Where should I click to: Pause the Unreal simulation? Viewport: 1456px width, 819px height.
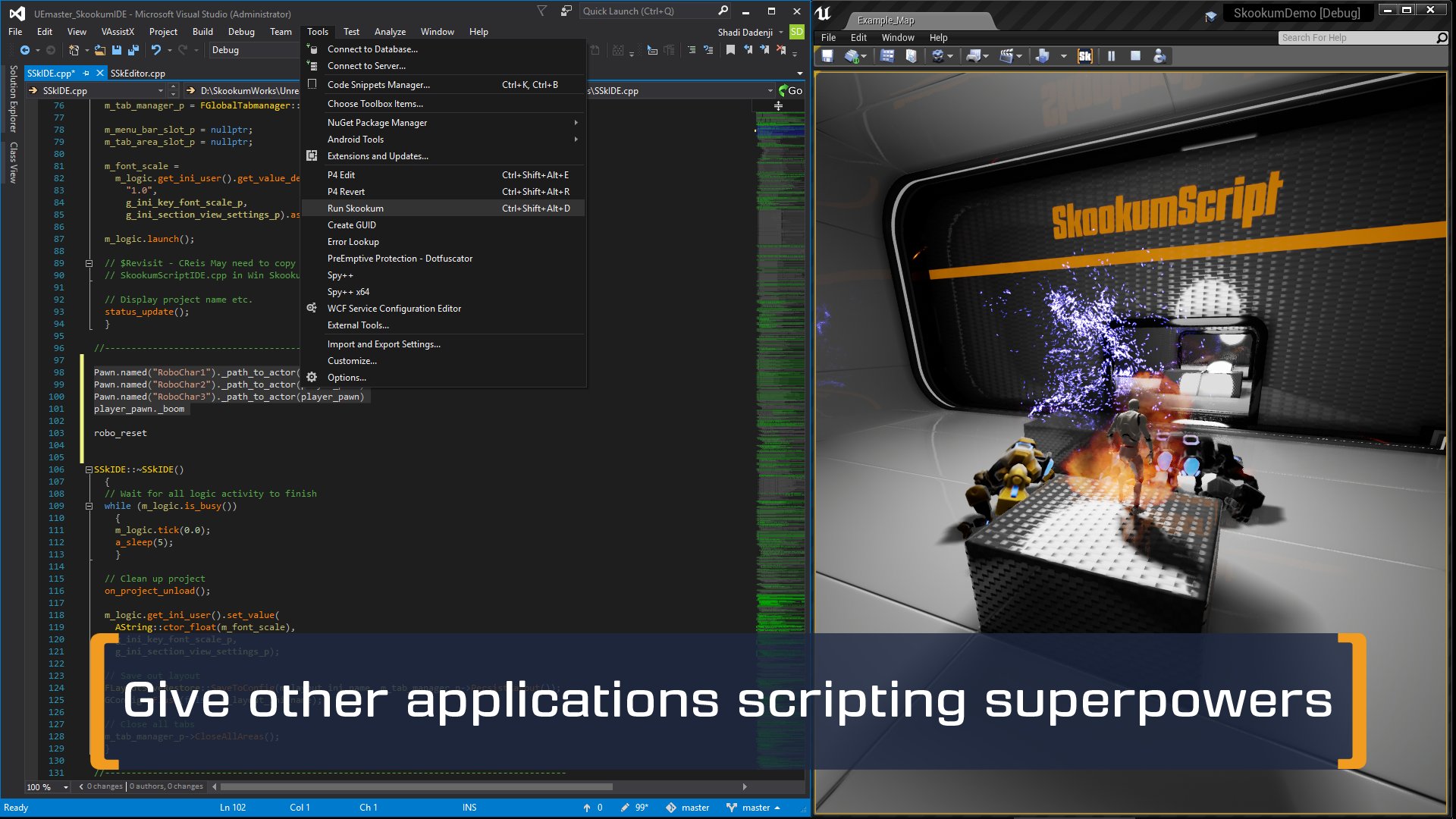coord(1111,56)
